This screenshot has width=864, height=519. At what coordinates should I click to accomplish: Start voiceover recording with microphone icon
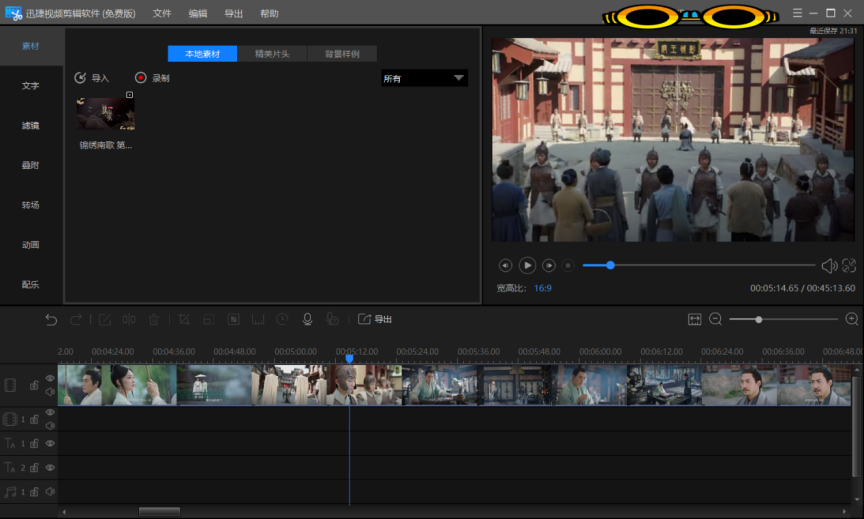click(307, 320)
